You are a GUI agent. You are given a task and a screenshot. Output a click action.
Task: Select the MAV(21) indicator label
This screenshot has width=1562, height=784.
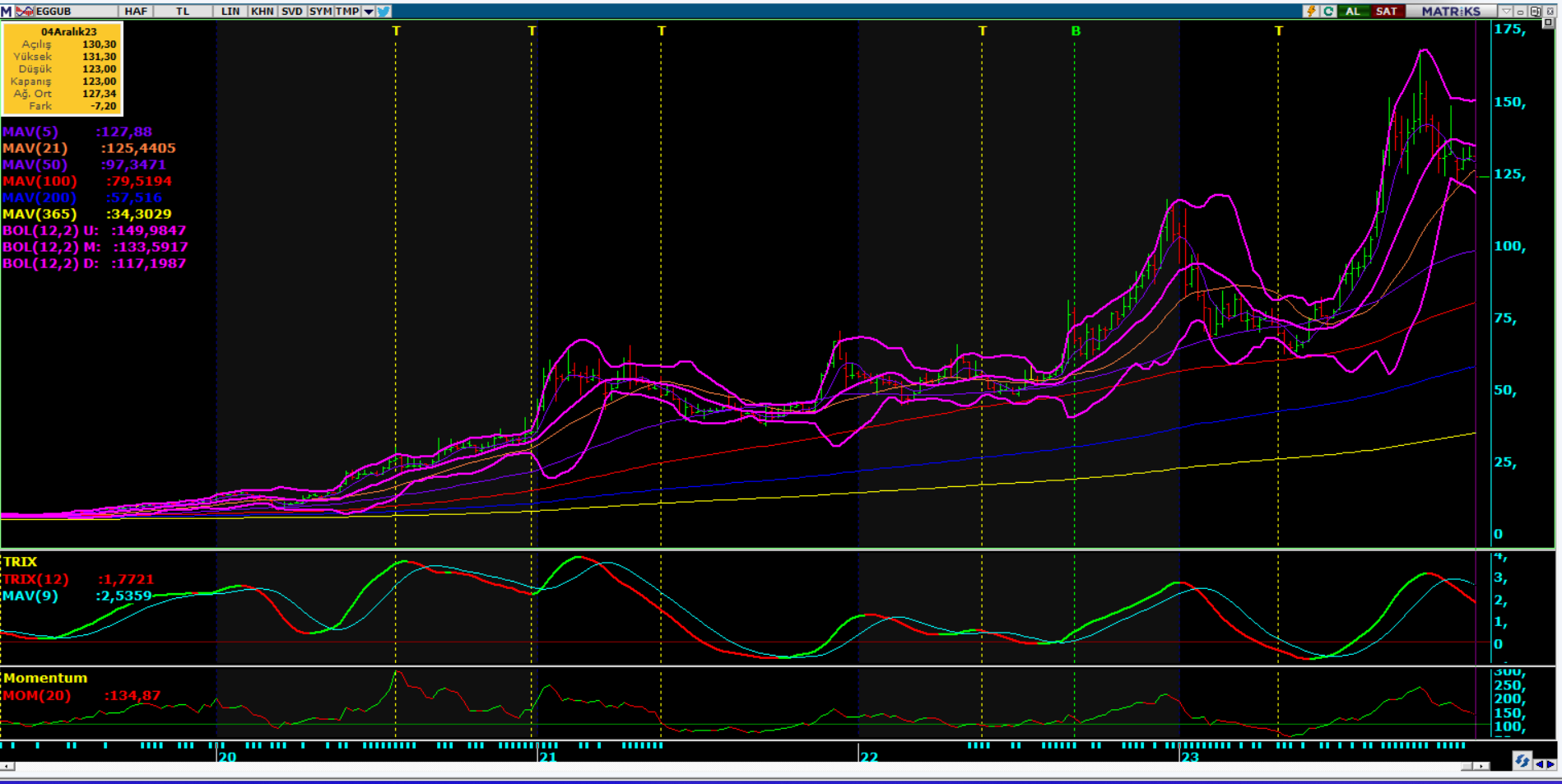tap(35, 148)
